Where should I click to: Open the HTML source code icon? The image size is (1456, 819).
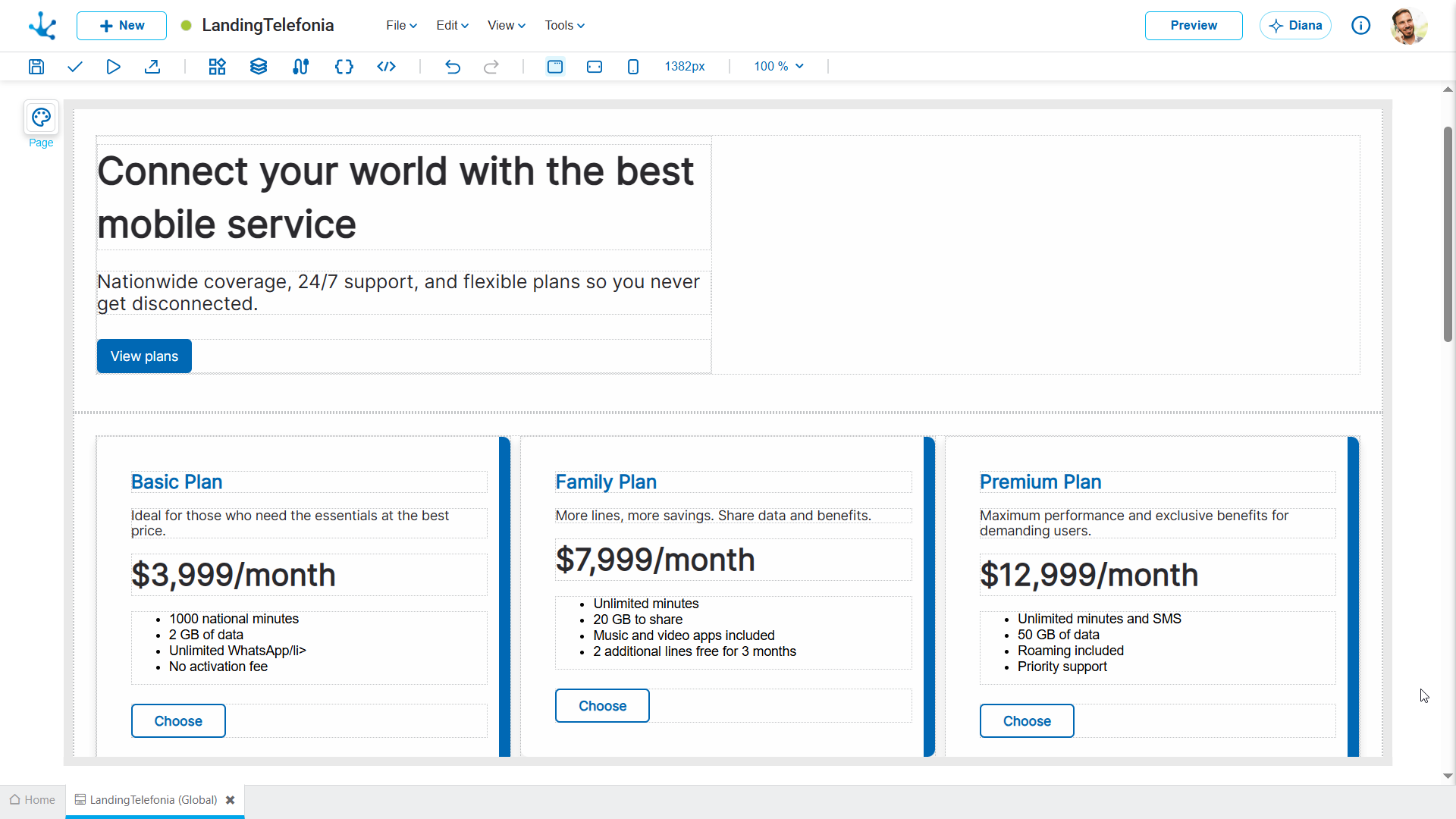click(x=386, y=67)
